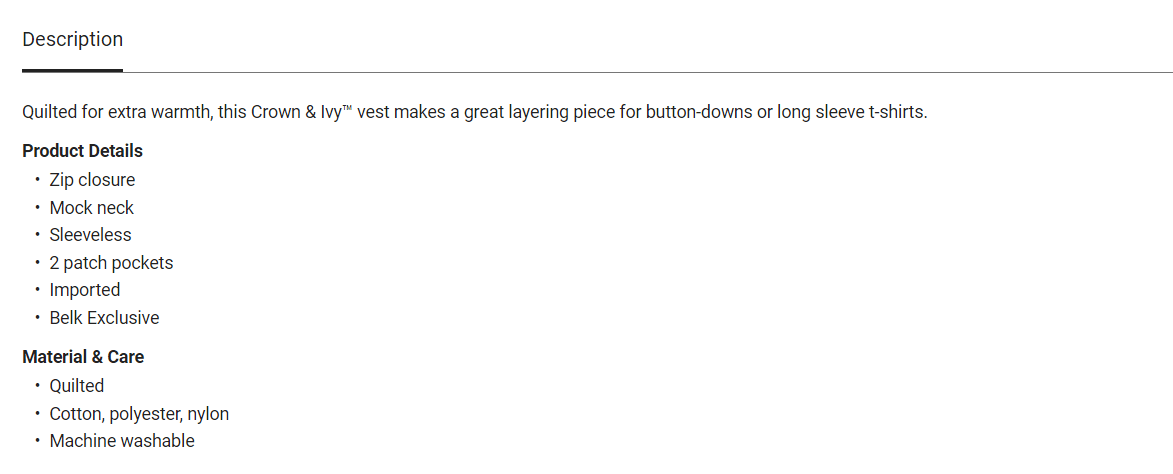Select the Zip closure list item
The height and width of the screenshot is (474, 1173).
(x=92, y=180)
